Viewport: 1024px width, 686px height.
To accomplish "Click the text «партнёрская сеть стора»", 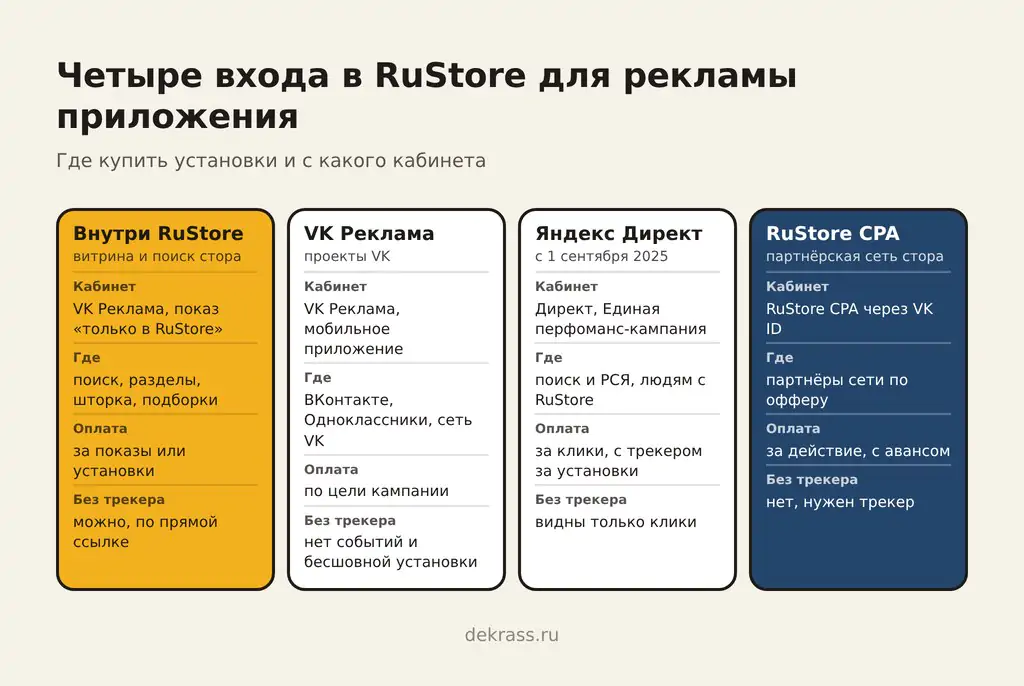I will [855, 256].
